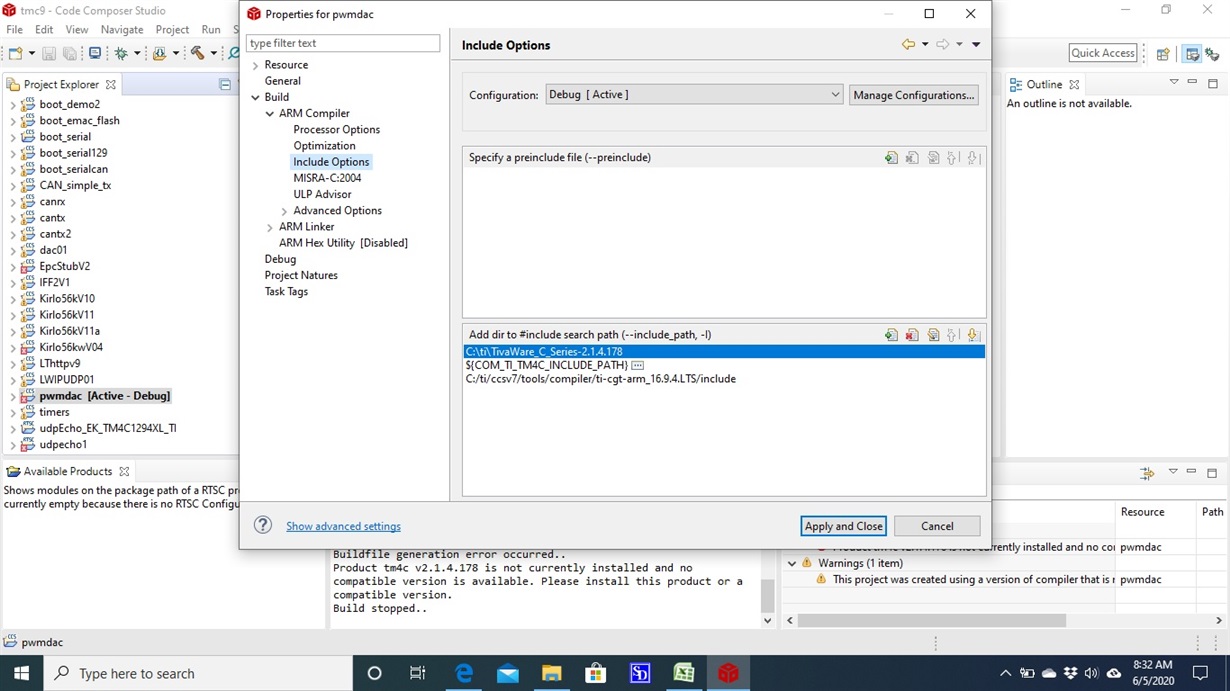
Task: Add a preinclude file with the Add icon
Action: click(x=891, y=158)
